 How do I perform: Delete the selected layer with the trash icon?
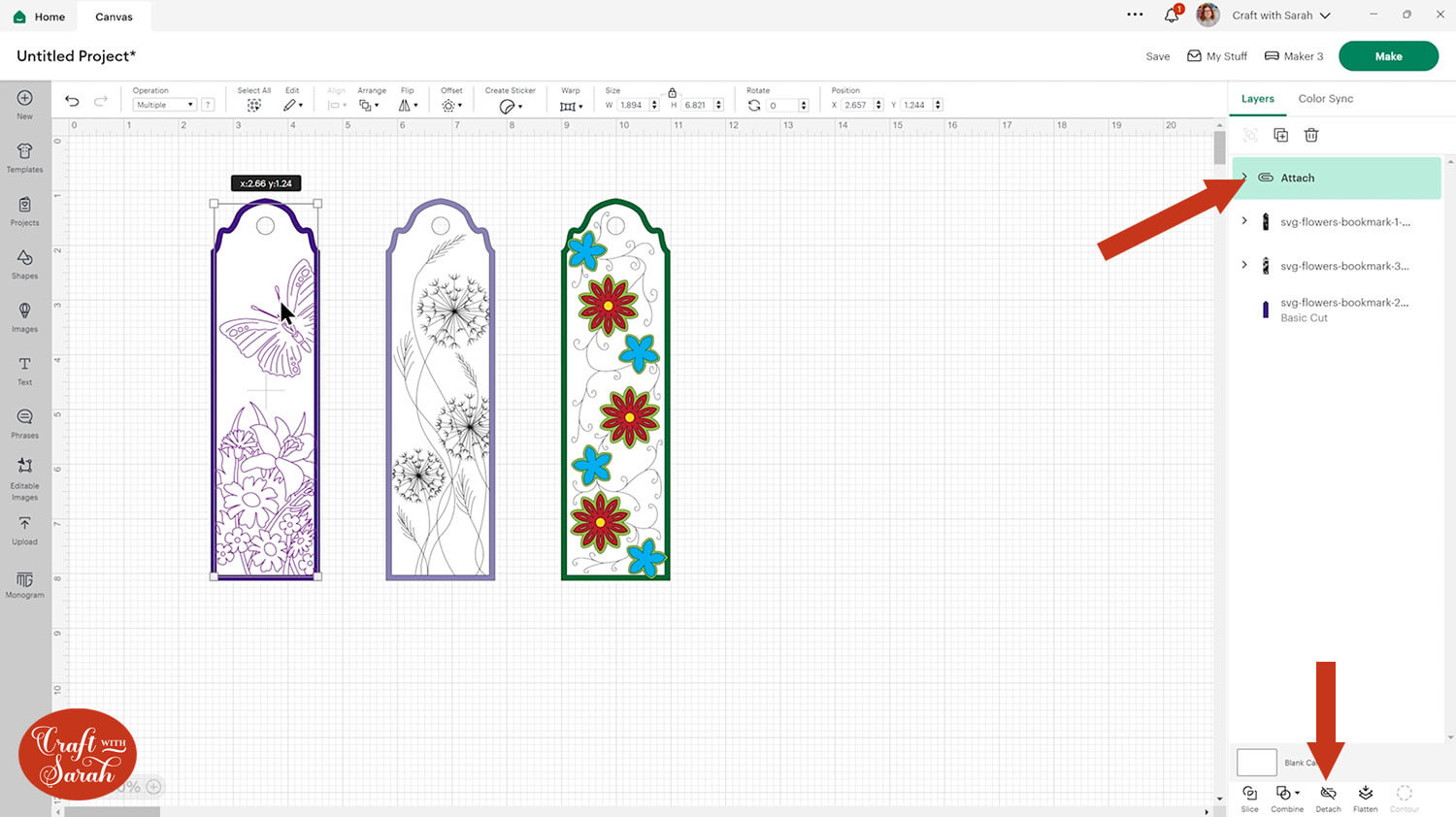(1311, 135)
